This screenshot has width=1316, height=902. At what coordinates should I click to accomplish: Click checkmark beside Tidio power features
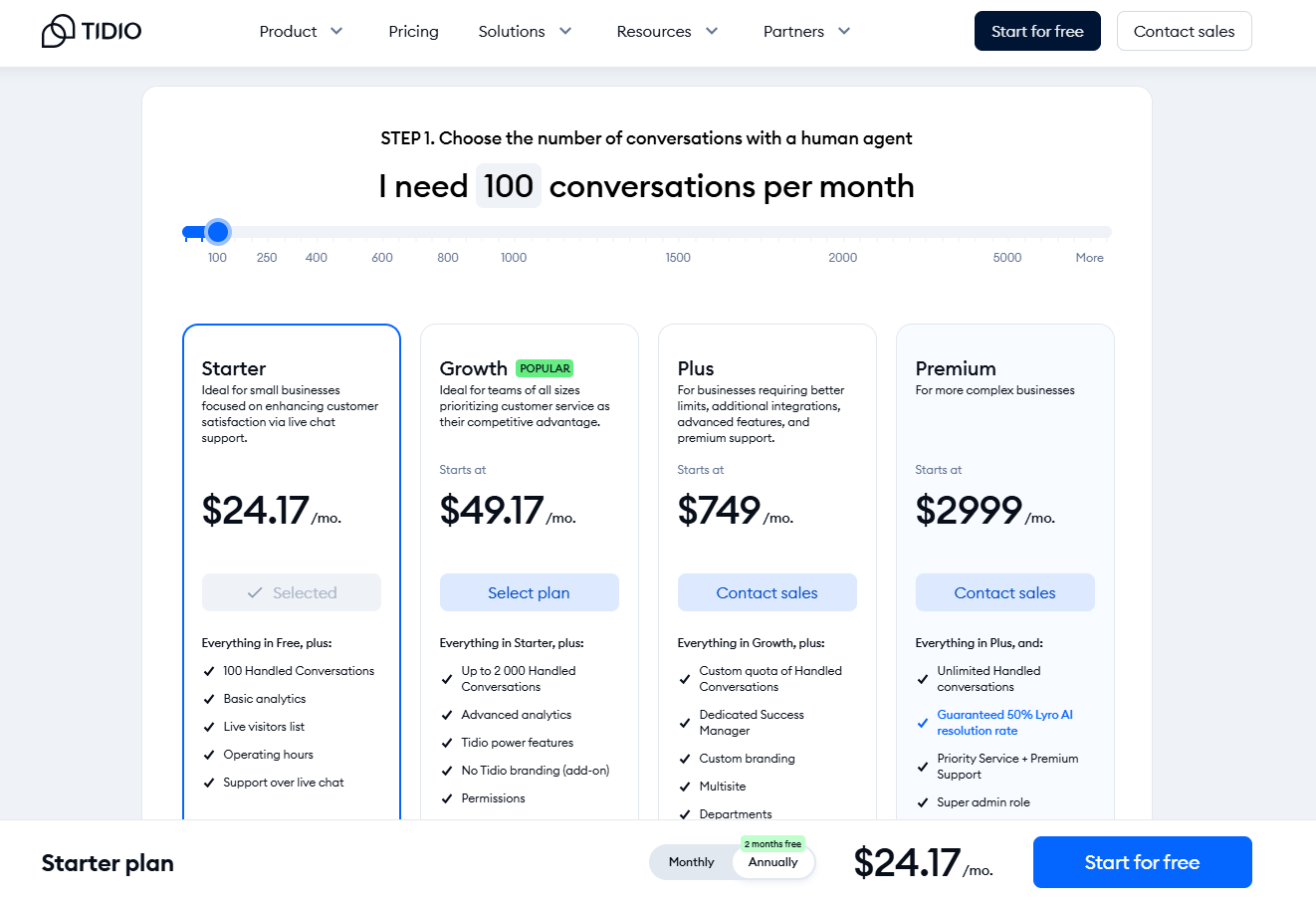coord(447,743)
